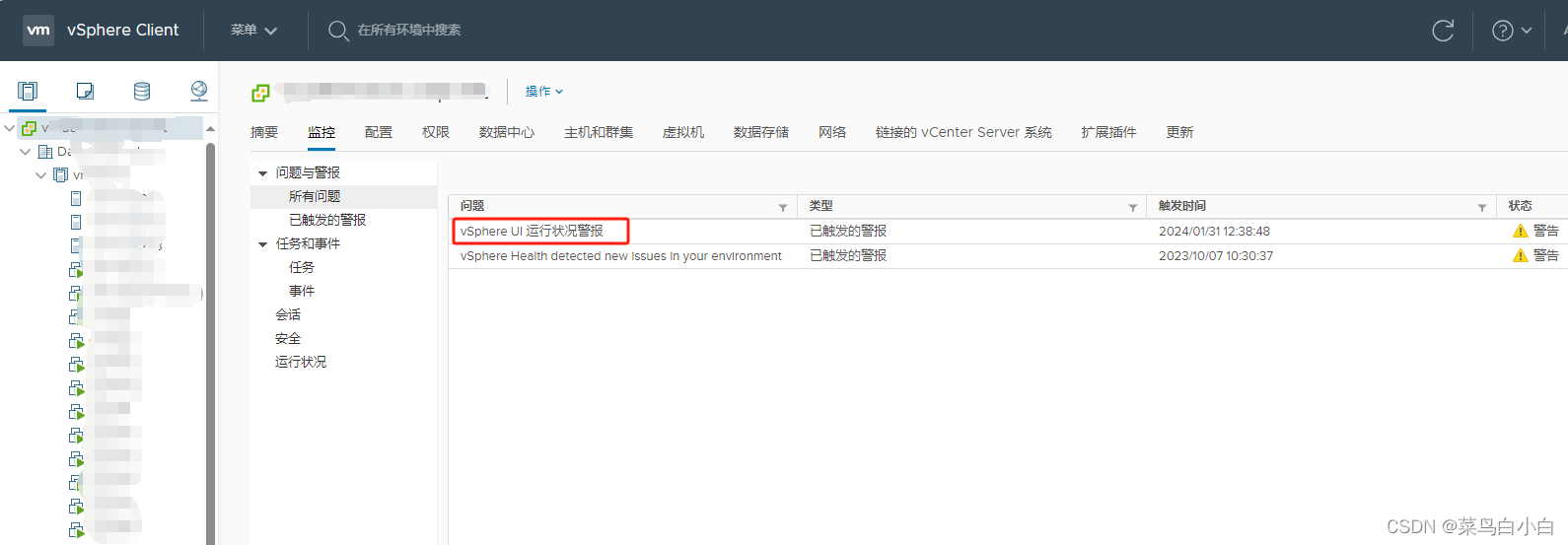
Task: Click the search magnifier icon
Action: point(338,31)
